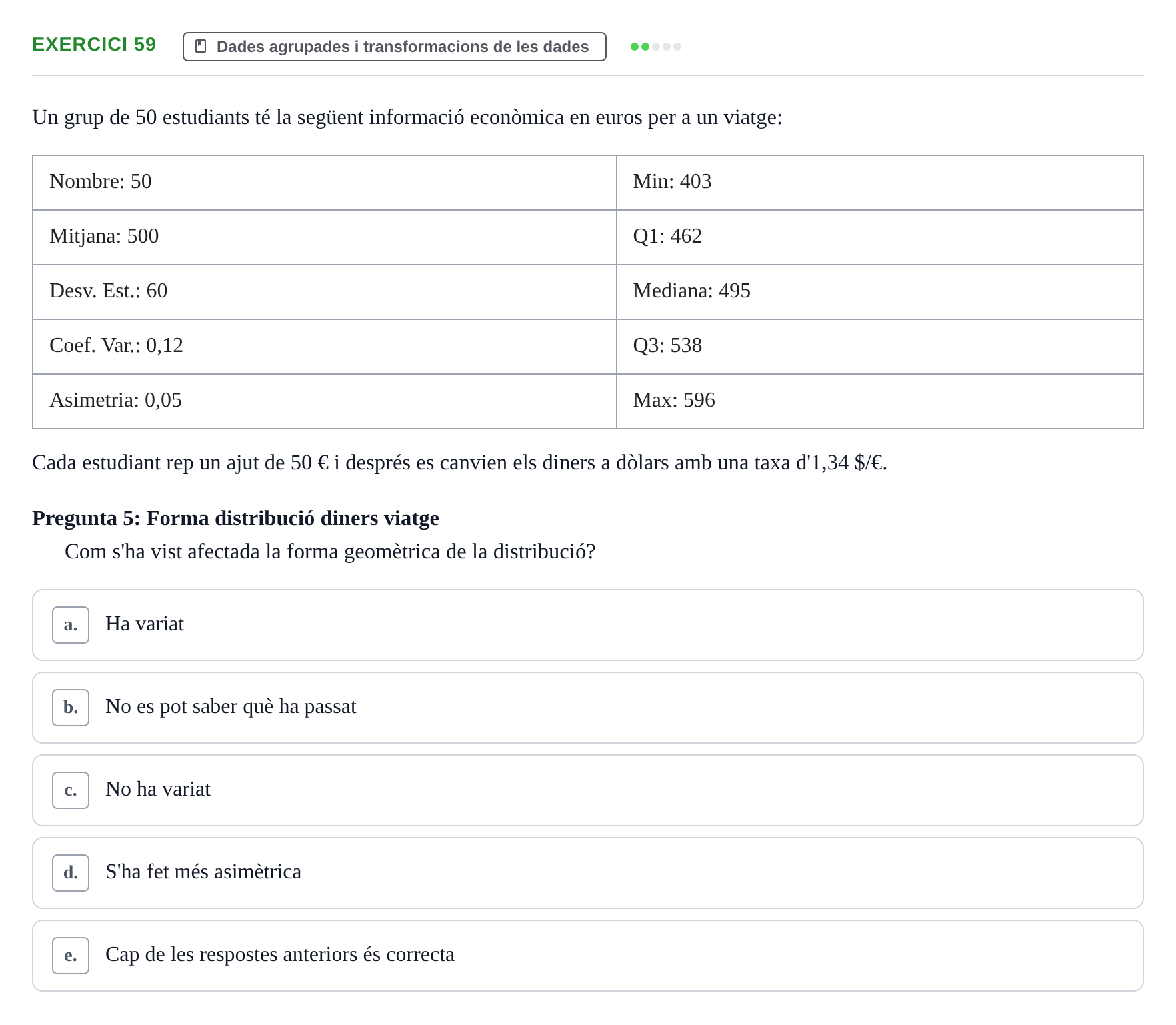
Task: Click the 'Asimetria: 0,05' cell
Action: [x=325, y=401]
